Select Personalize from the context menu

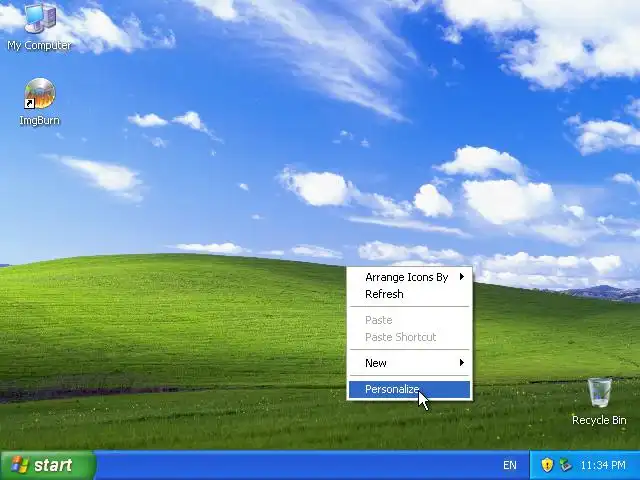tap(410, 389)
